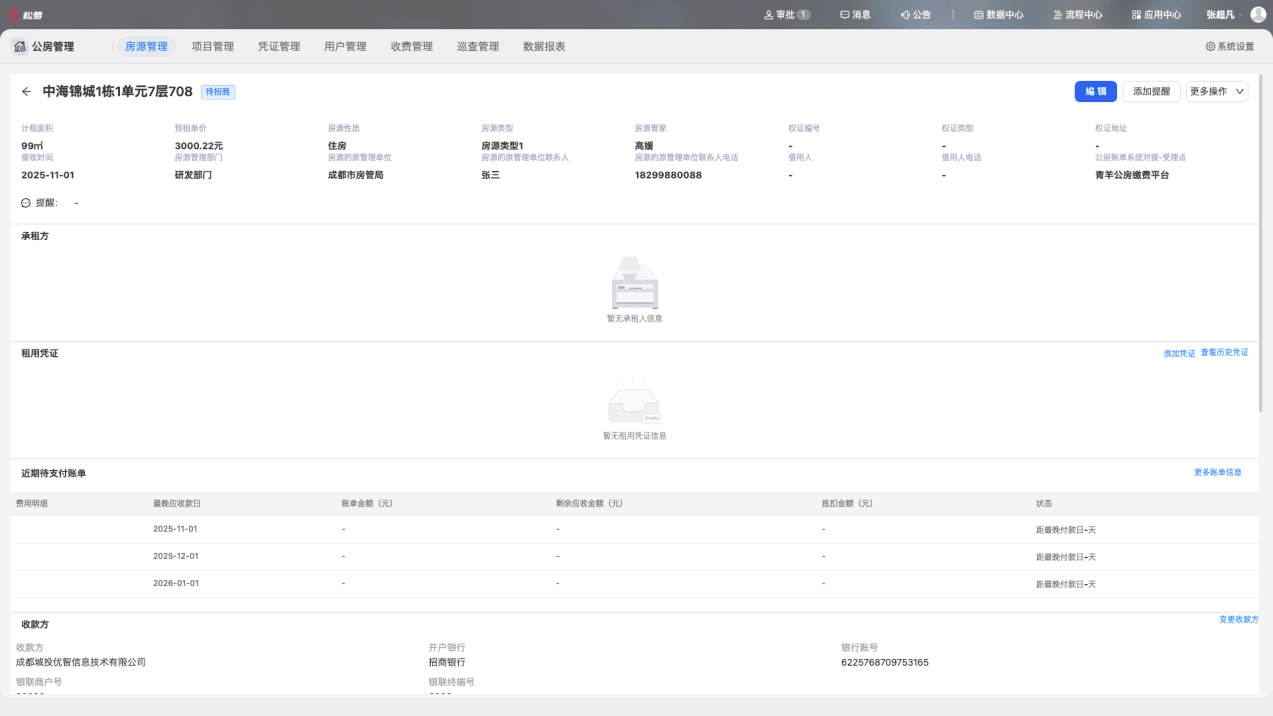This screenshot has height=716, width=1273.
Task: Click the 成都市房管局 value
Action: [x=356, y=175]
